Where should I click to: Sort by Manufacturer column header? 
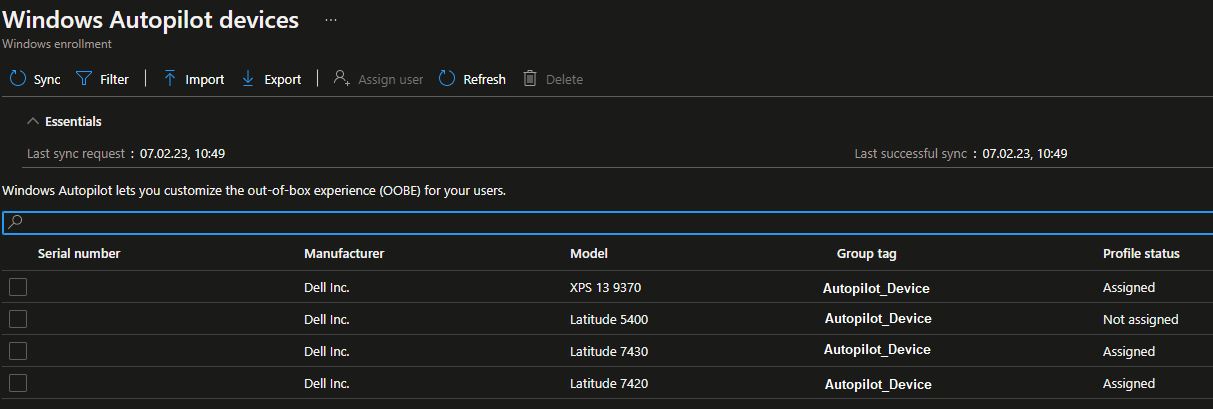[344, 254]
